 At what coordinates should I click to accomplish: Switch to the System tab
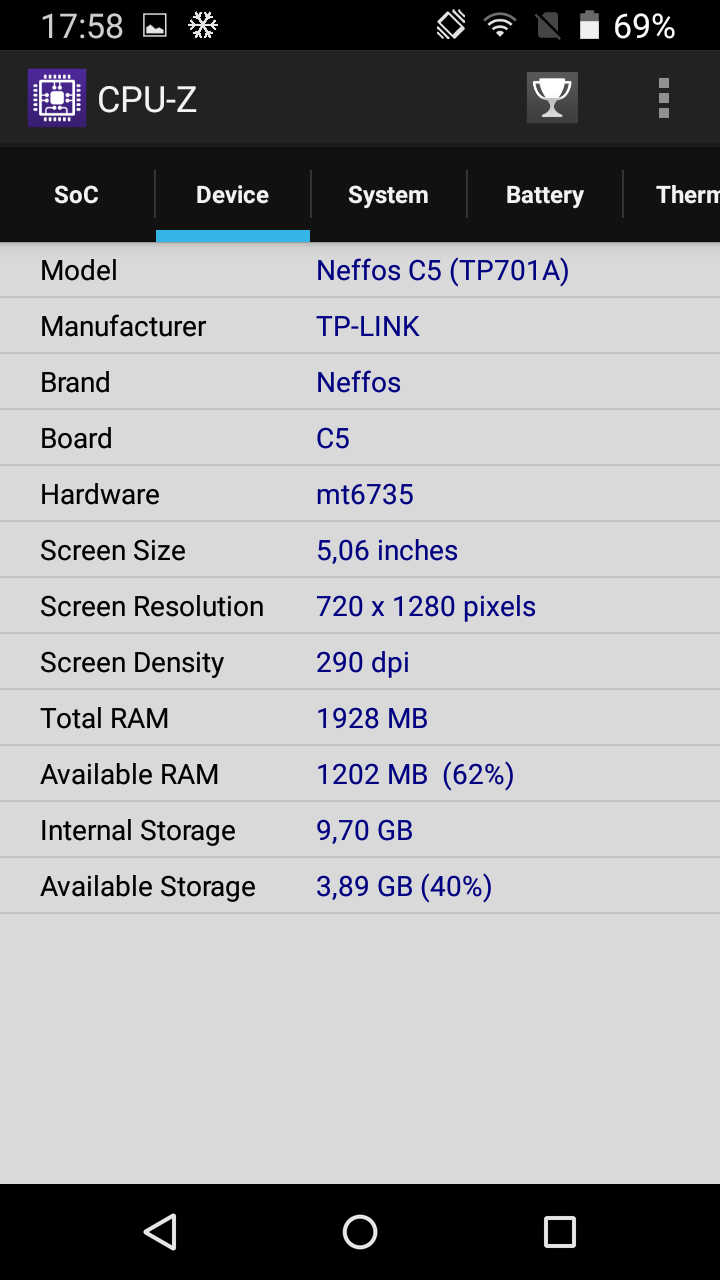tap(388, 194)
